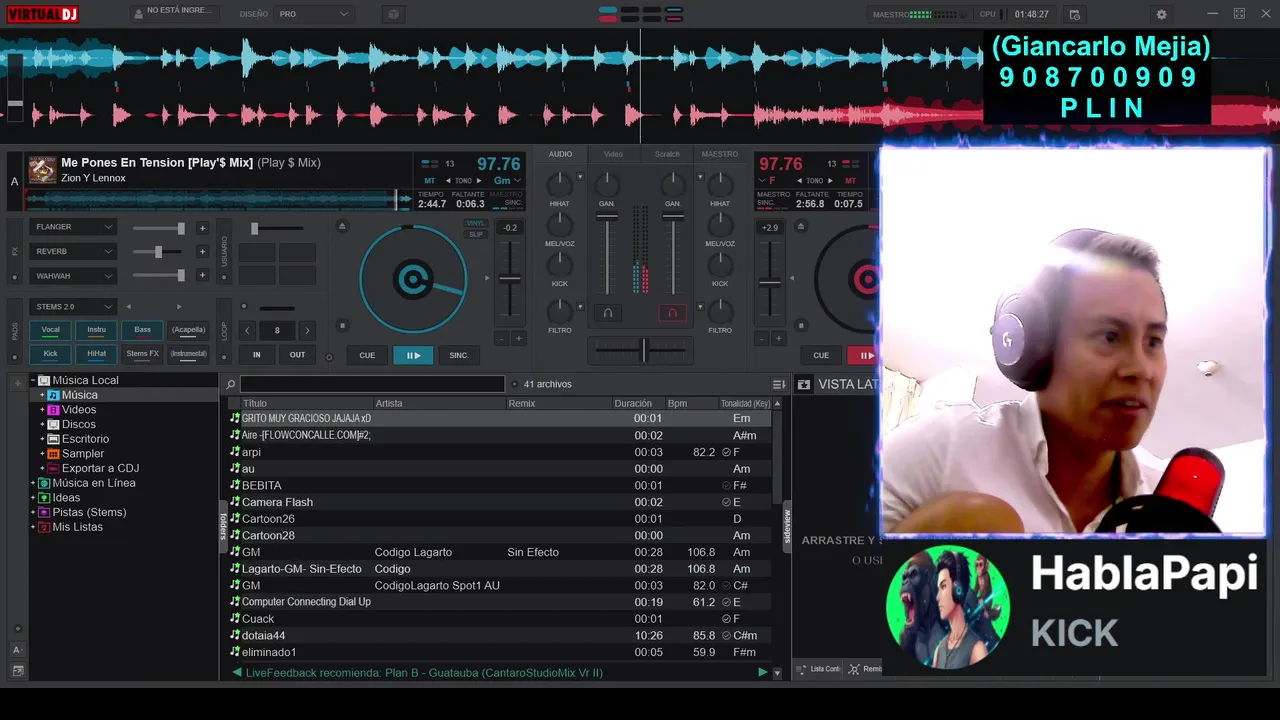Halve the loop length with left arrow
This screenshot has width=1280, height=720.
(248, 330)
